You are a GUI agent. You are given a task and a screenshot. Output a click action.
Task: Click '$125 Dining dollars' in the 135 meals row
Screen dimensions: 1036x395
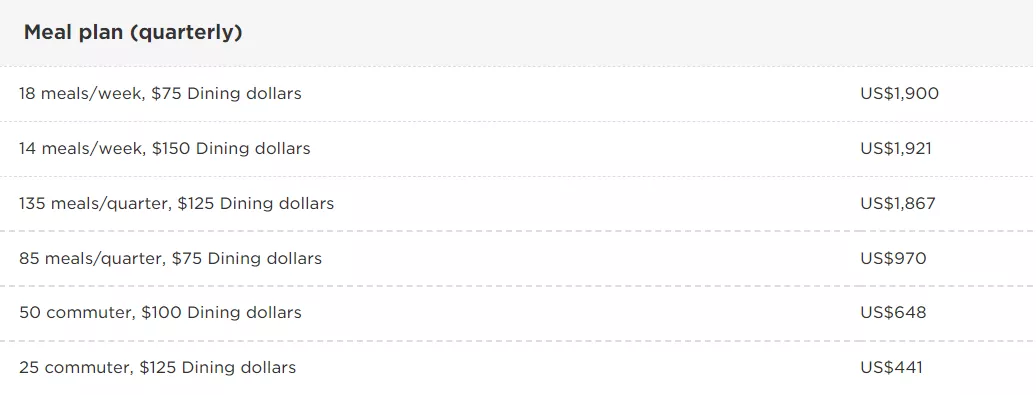click(256, 203)
